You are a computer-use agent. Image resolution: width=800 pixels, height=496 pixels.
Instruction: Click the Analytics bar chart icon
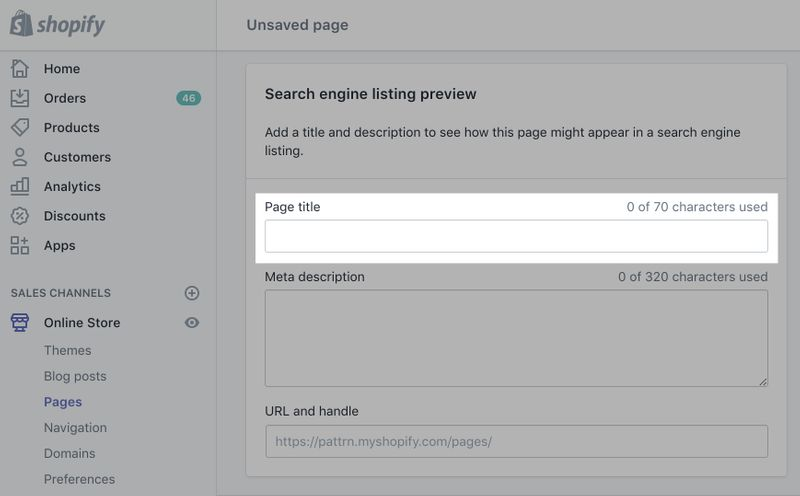pyautogui.click(x=20, y=186)
